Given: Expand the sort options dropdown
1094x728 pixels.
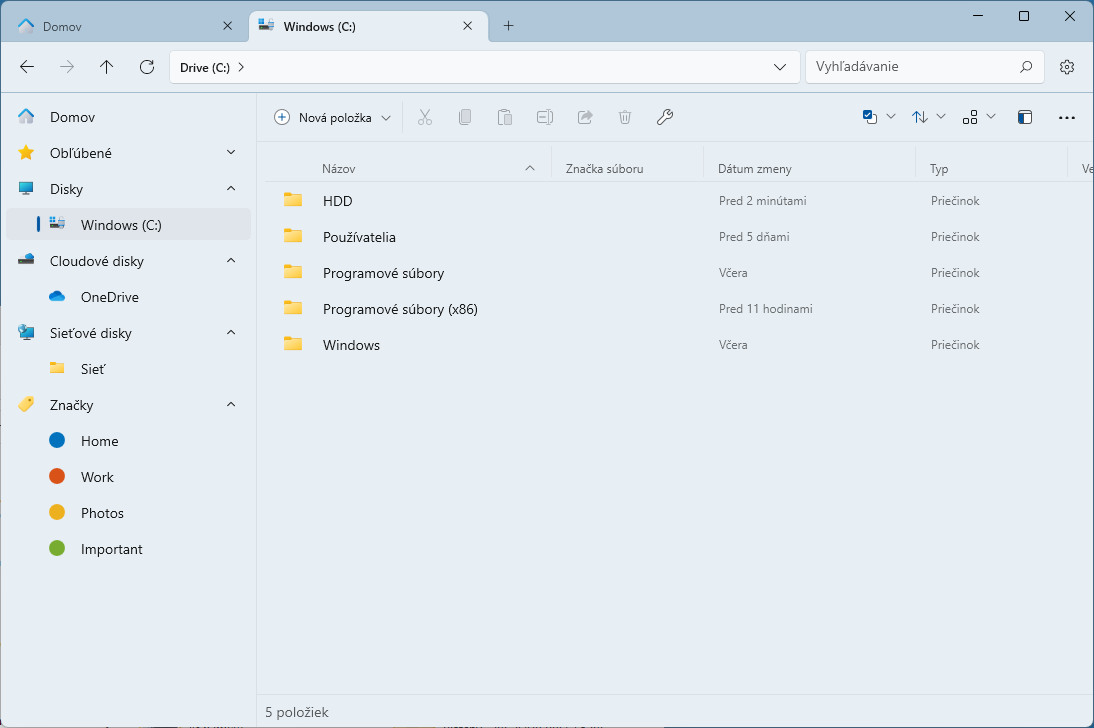Looking at the screenshot, I should (929, 117).
